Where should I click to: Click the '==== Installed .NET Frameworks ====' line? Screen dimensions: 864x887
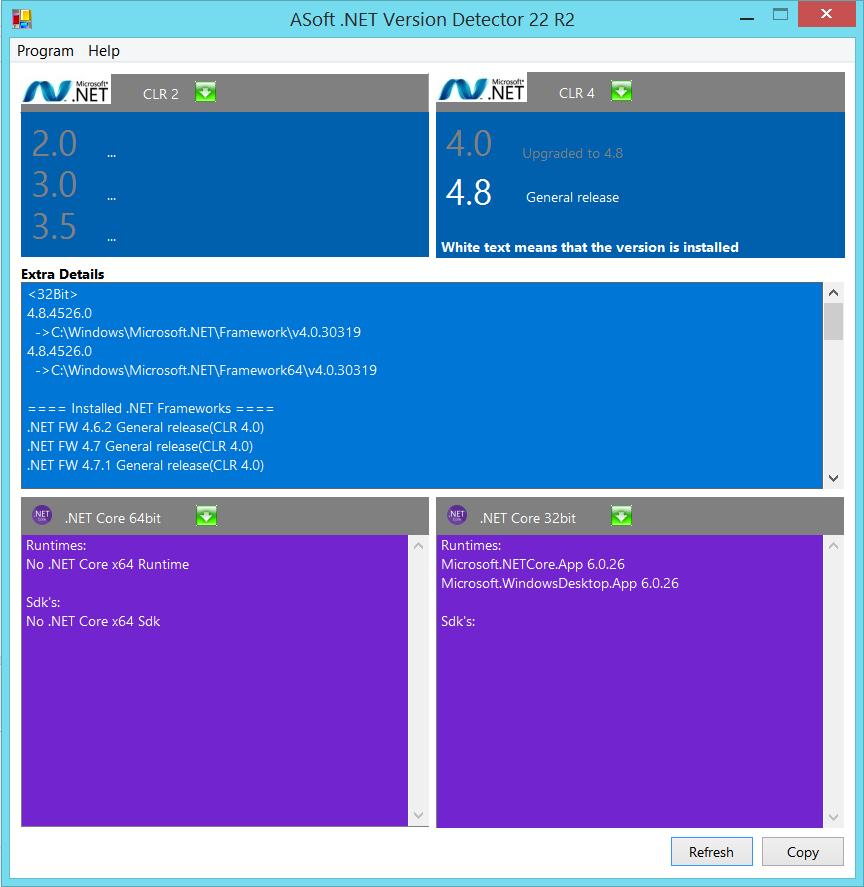coord(151,408)
